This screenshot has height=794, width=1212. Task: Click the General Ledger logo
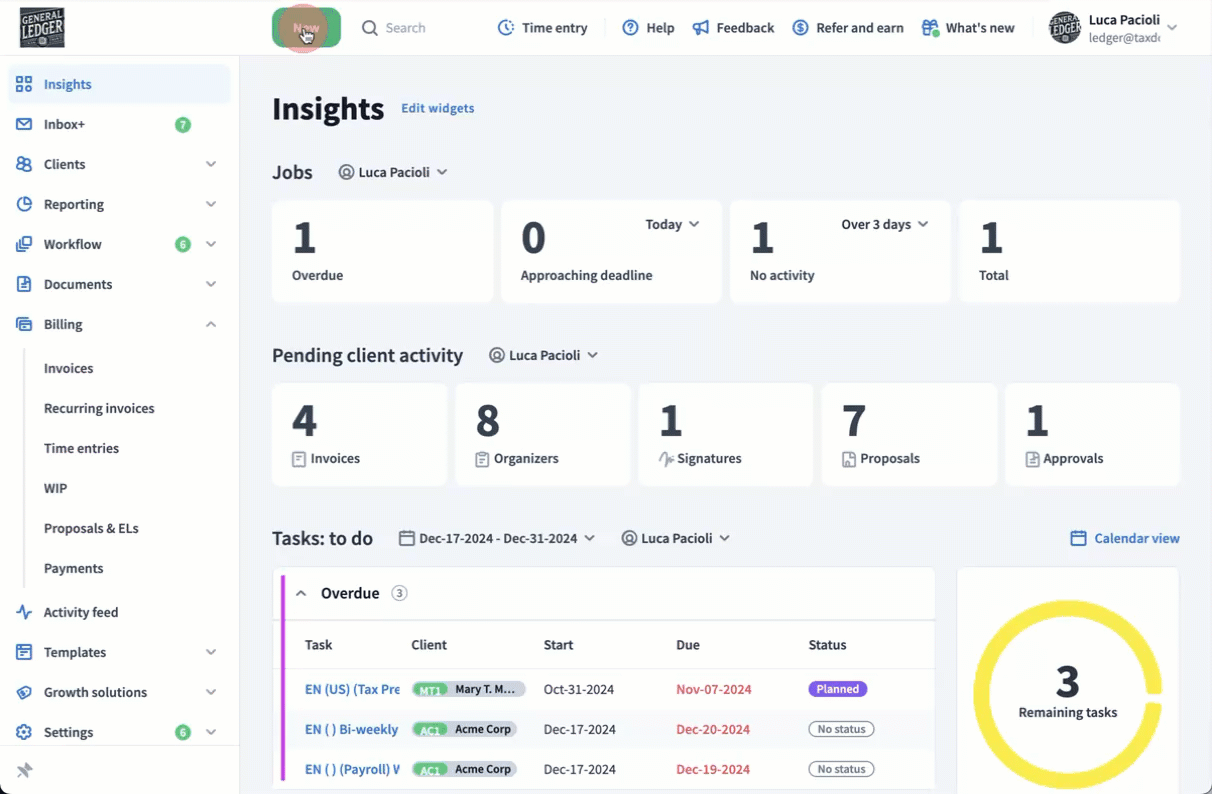[42, 28]
